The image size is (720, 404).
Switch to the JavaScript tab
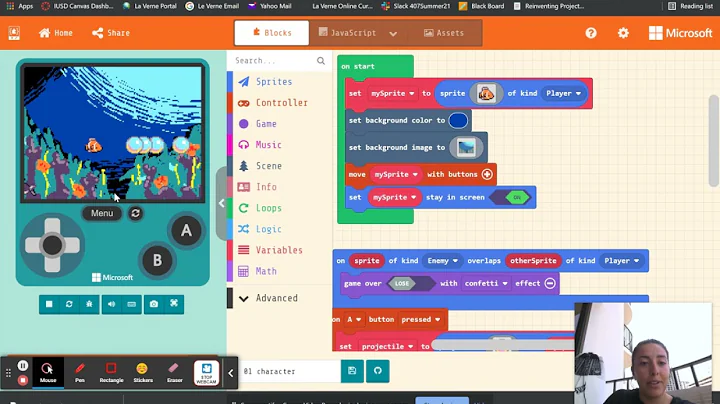(348, 33)
